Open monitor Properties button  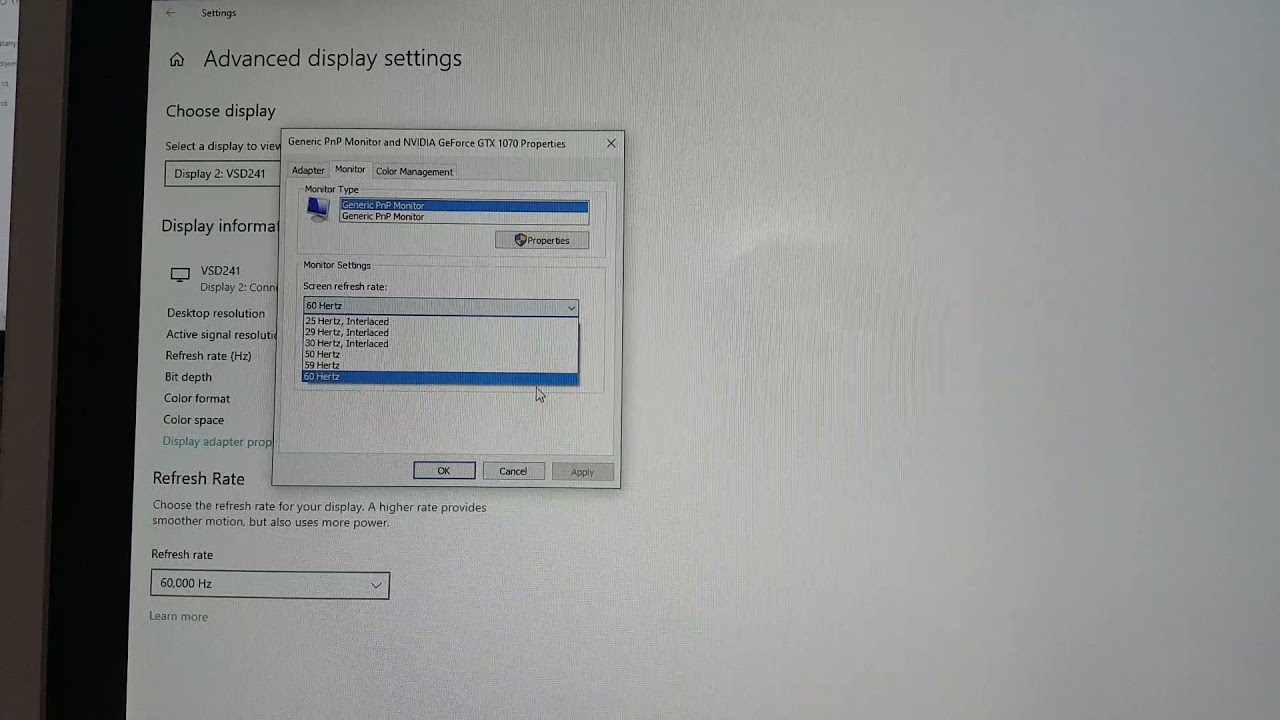542,240
